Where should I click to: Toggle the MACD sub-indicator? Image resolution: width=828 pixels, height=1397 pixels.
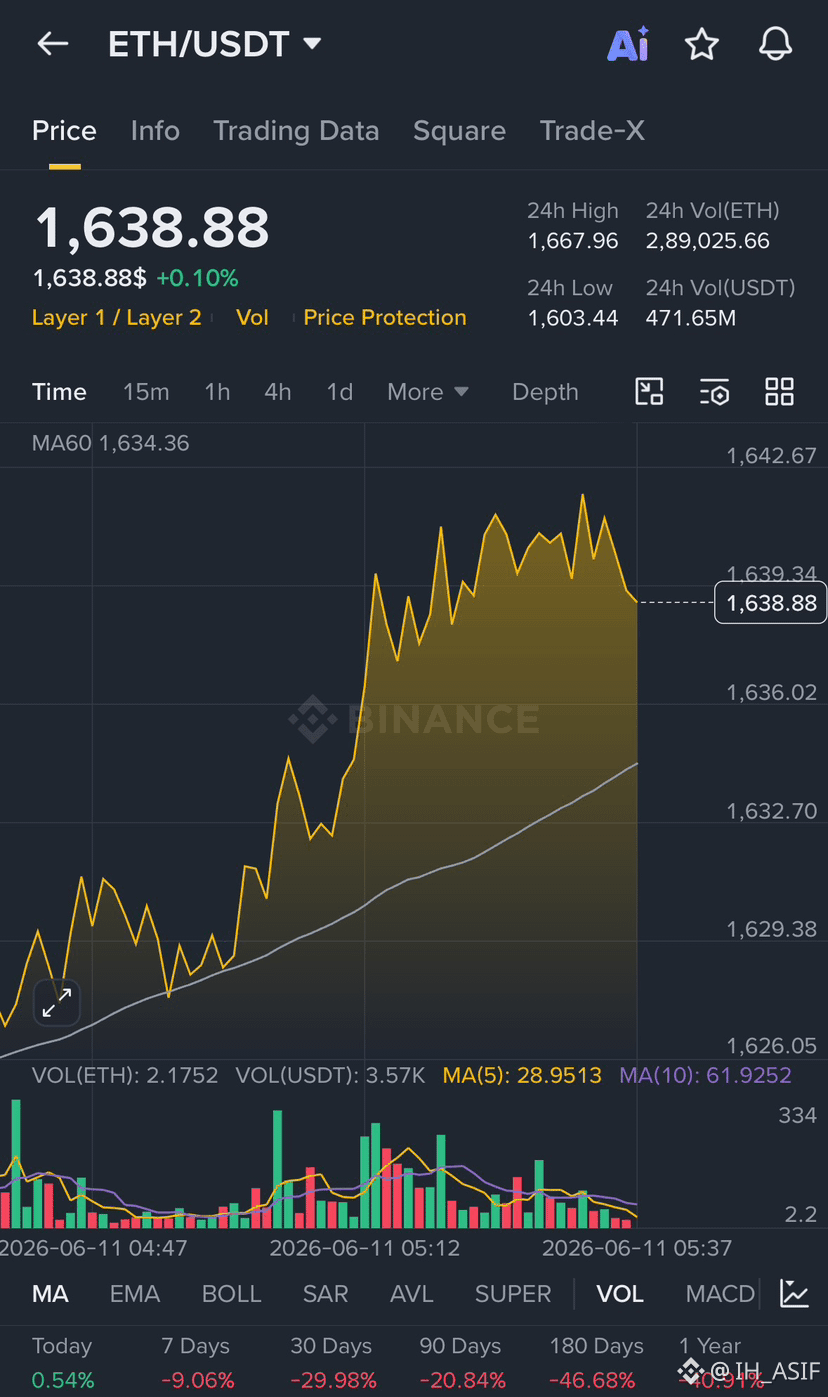[720, 1294]
